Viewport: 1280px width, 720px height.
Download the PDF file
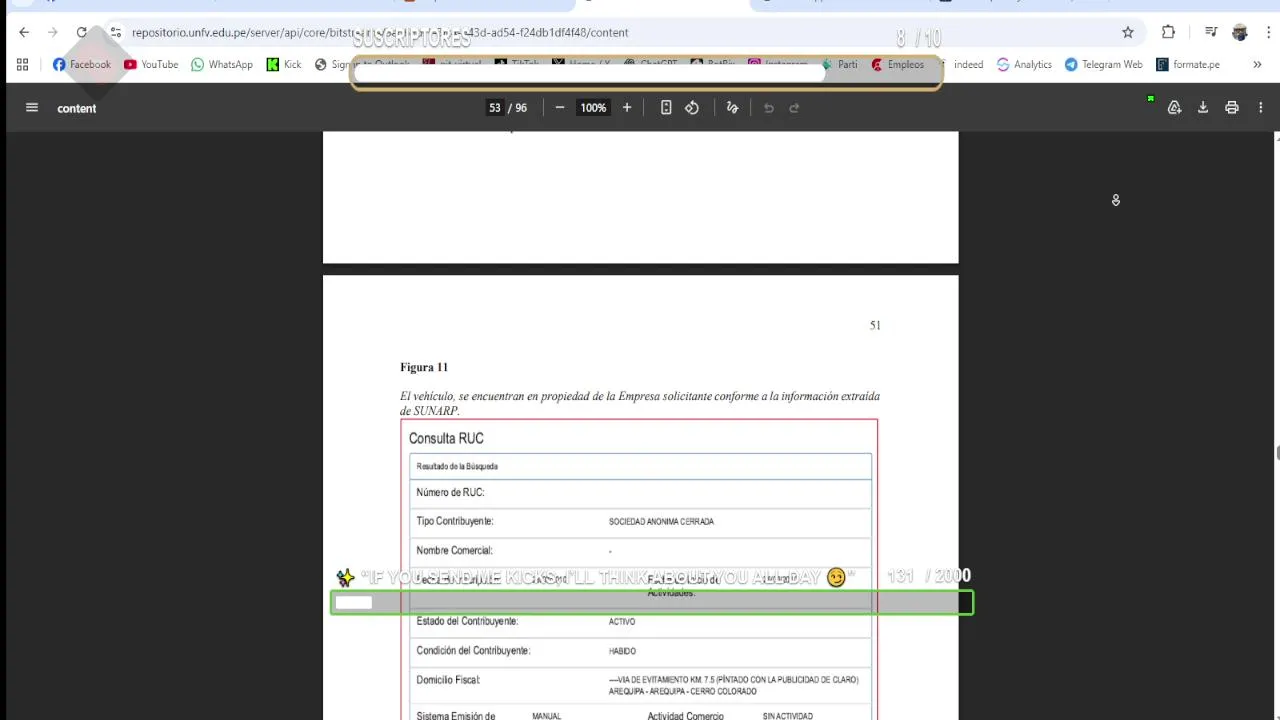[1203, 108]
